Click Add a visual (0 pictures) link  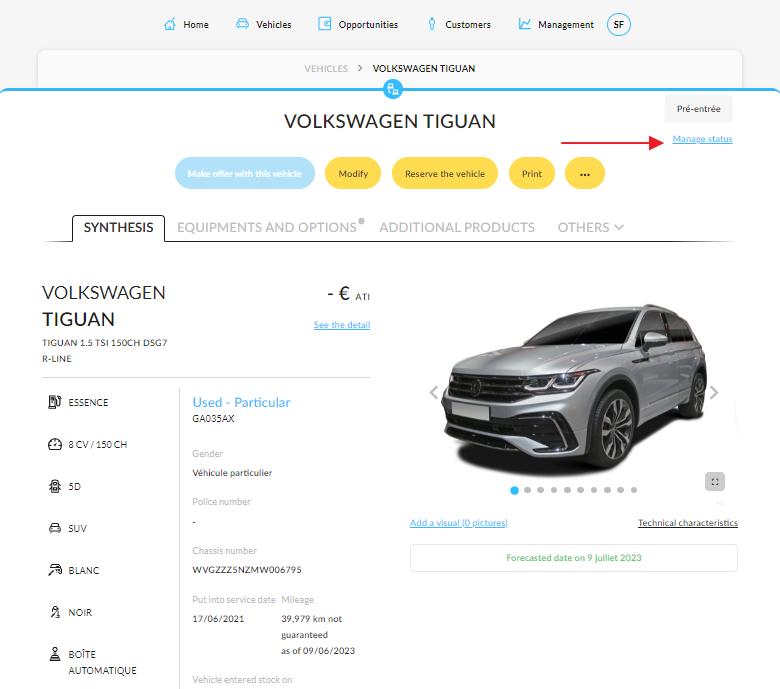459,523
